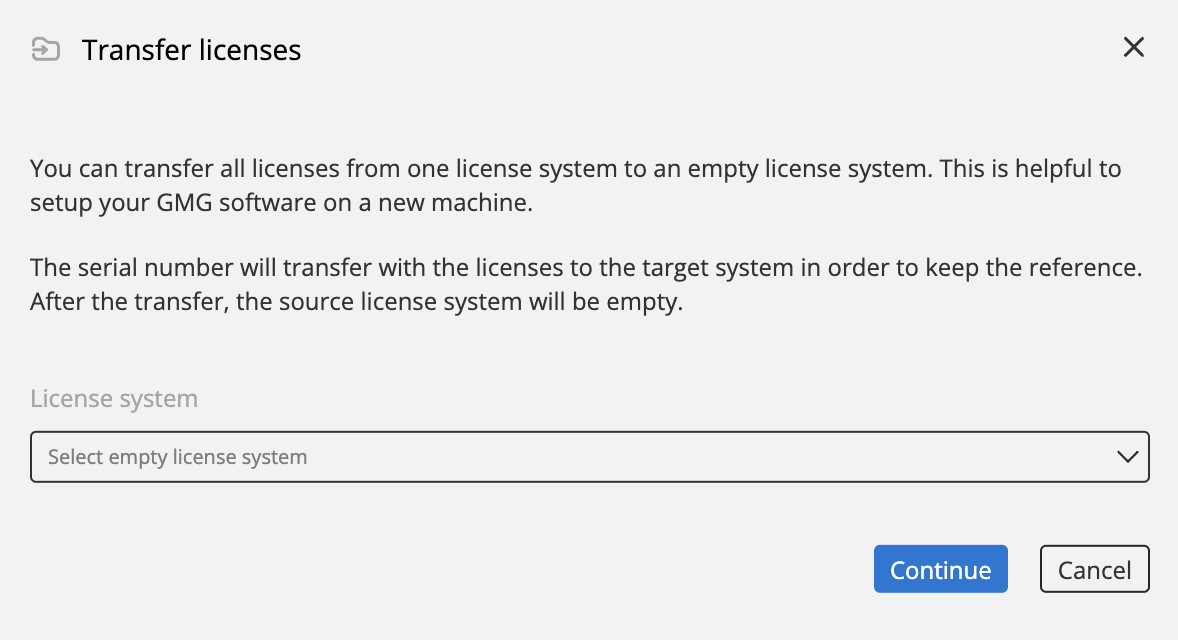Show the list of empty license systems
Image resolution: width=1178 pixels, height=640 pixels.
590,457
